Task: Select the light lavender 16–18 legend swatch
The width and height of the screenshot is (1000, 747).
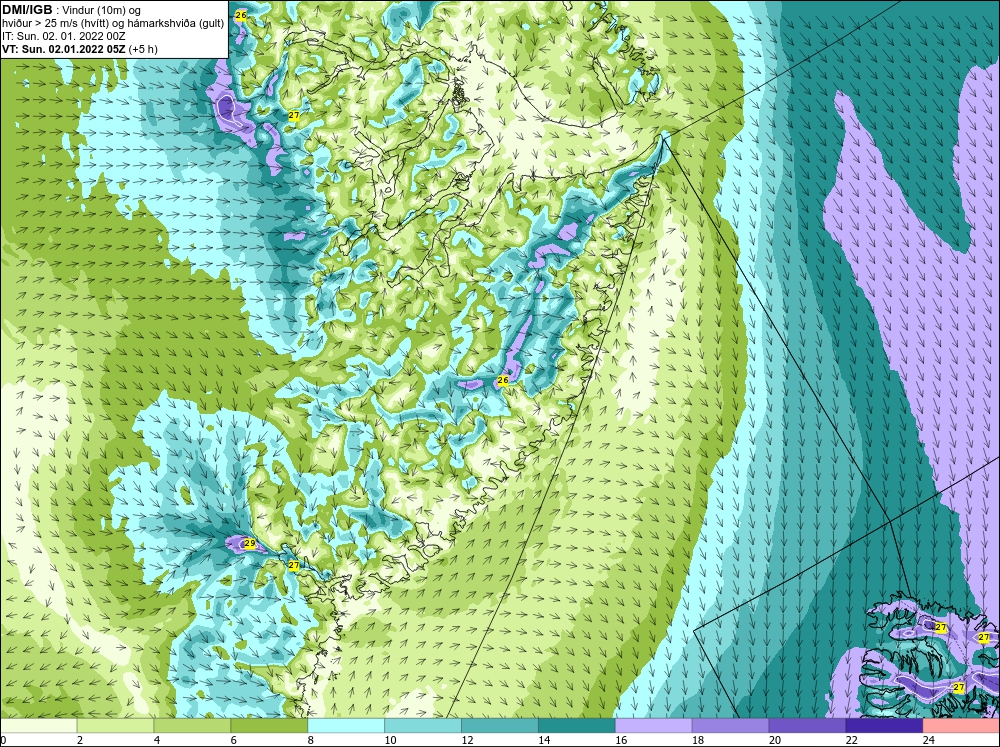Action: tap(654, 725)
